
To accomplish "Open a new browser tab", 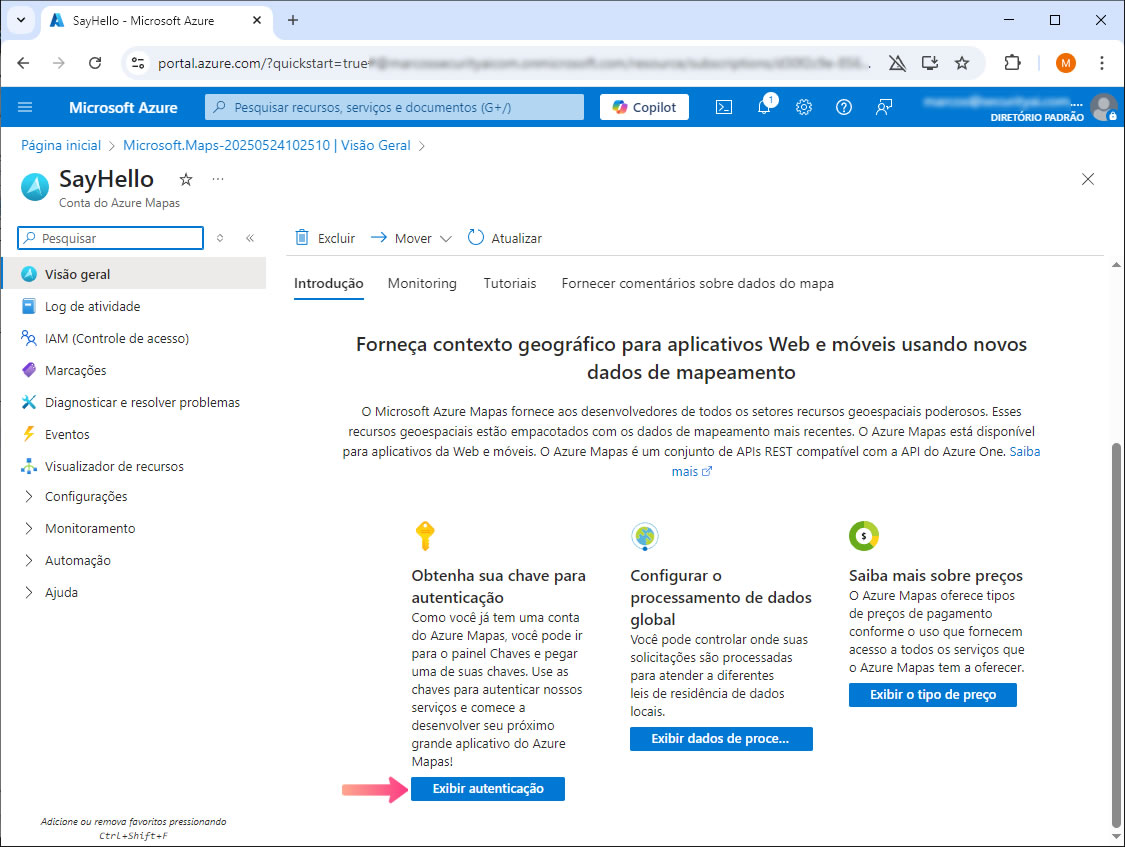I will 293,20.
